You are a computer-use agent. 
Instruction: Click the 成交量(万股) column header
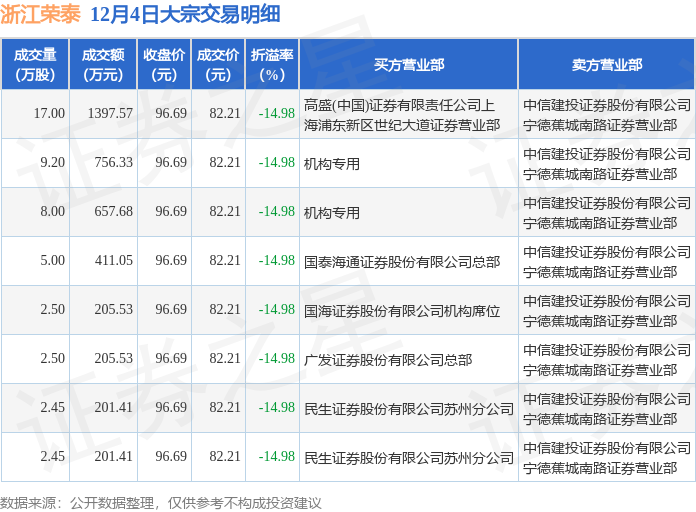pyautogui.click(x=35, y=64)
